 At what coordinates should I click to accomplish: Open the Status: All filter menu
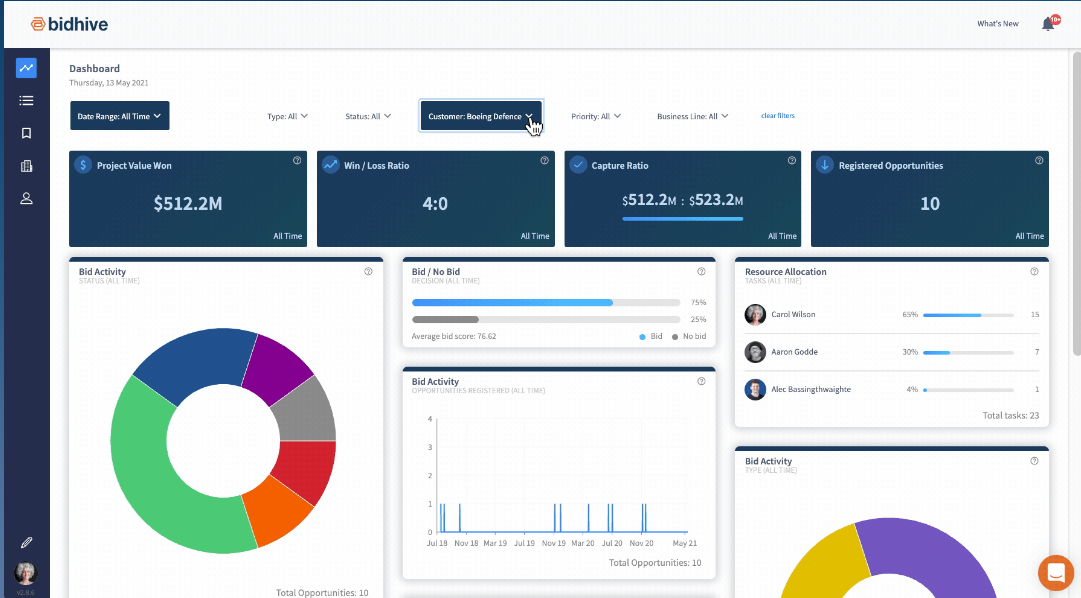click(367, 115)
